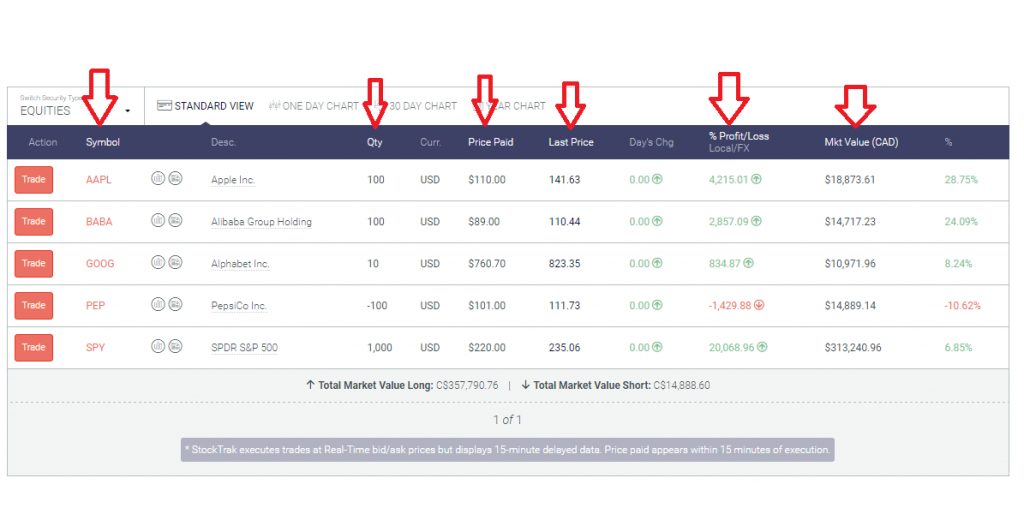Open the bar chart icon for SPY

pyautogui.click(x=157, y=346)
